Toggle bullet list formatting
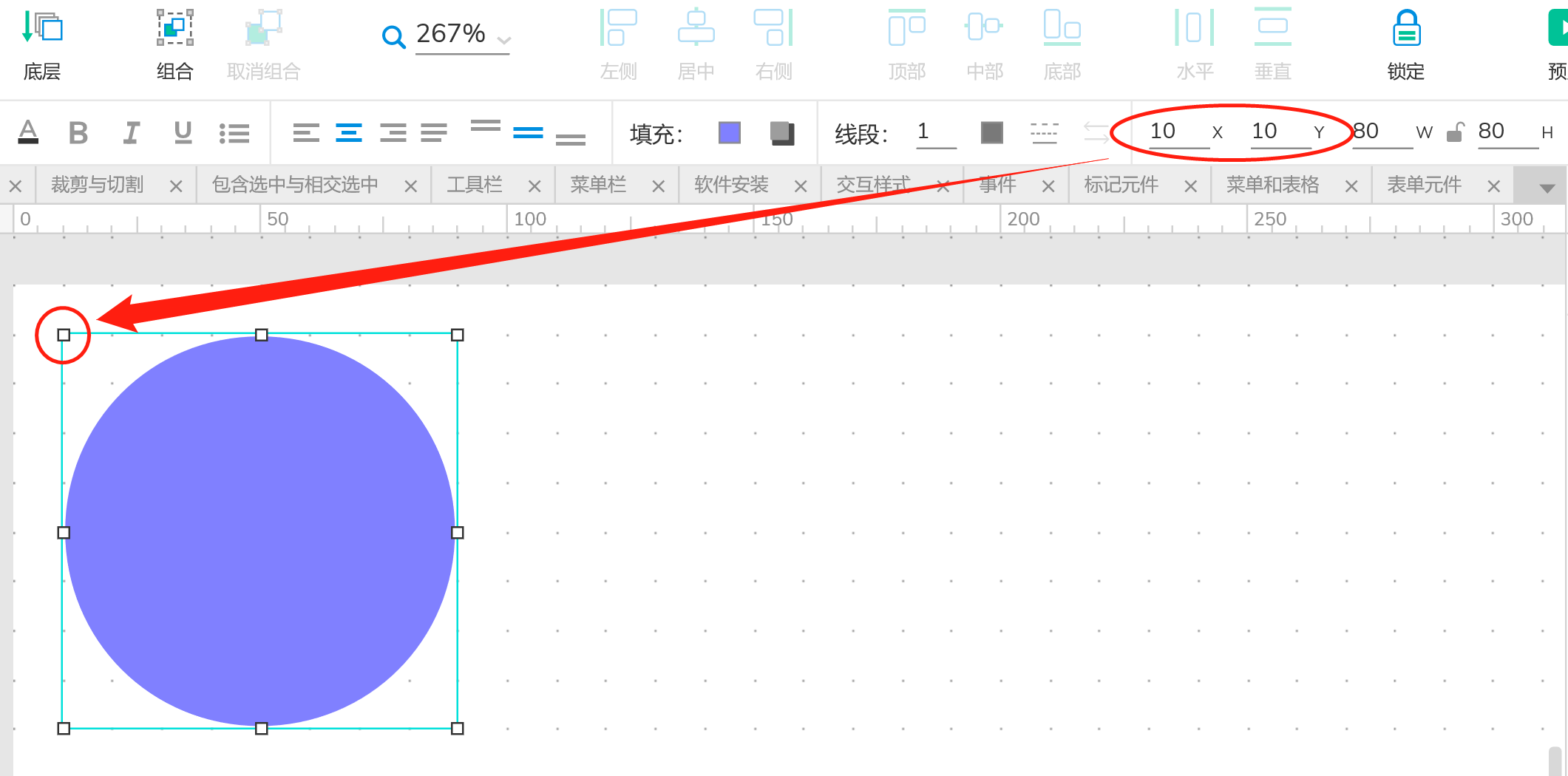This screenshot has height=776, width=1568. point(234,133)
